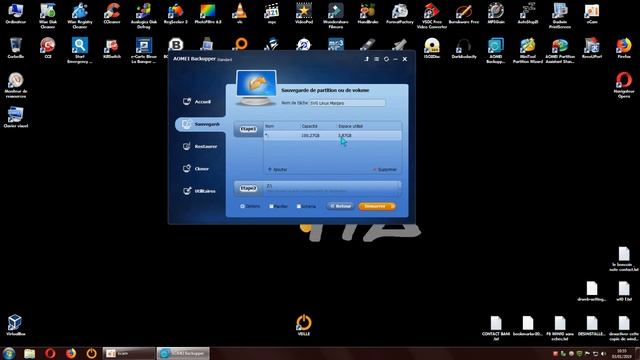Open the Backupper menu list icon
Screen dimensions: 640x360
coord(376,59)
